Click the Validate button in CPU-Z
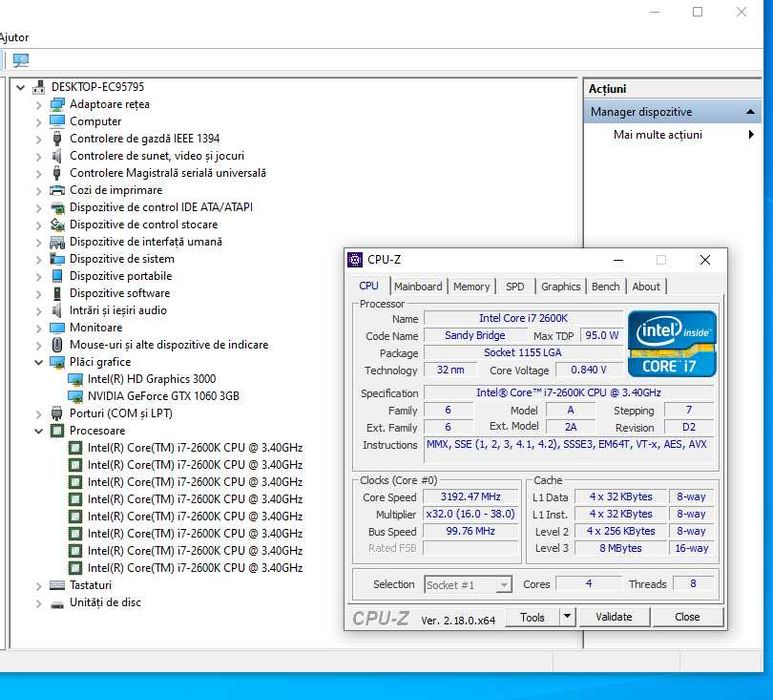773x700 pixels. 614,617
